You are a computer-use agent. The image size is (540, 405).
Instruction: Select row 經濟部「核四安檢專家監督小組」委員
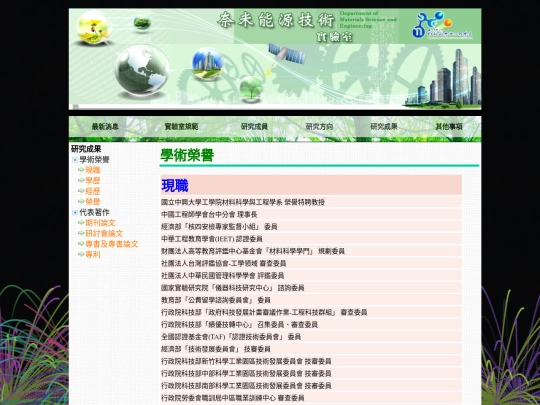pyautogui.click(x=311, y=227)
